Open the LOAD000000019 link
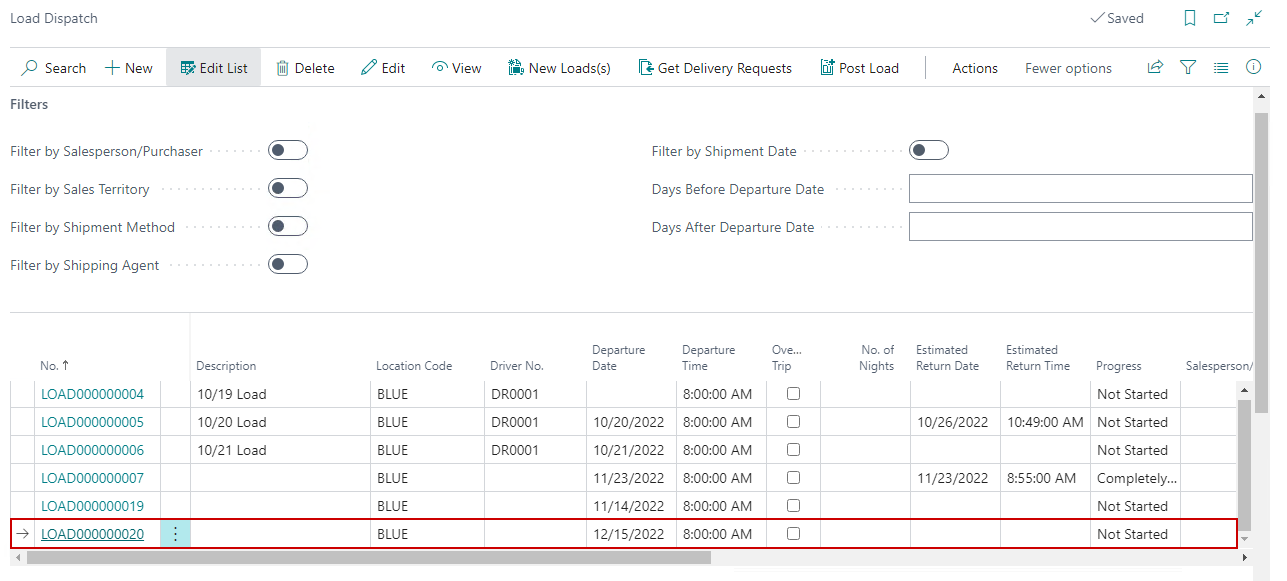This screenshot has width=1287, height=581. coord(92,506)
